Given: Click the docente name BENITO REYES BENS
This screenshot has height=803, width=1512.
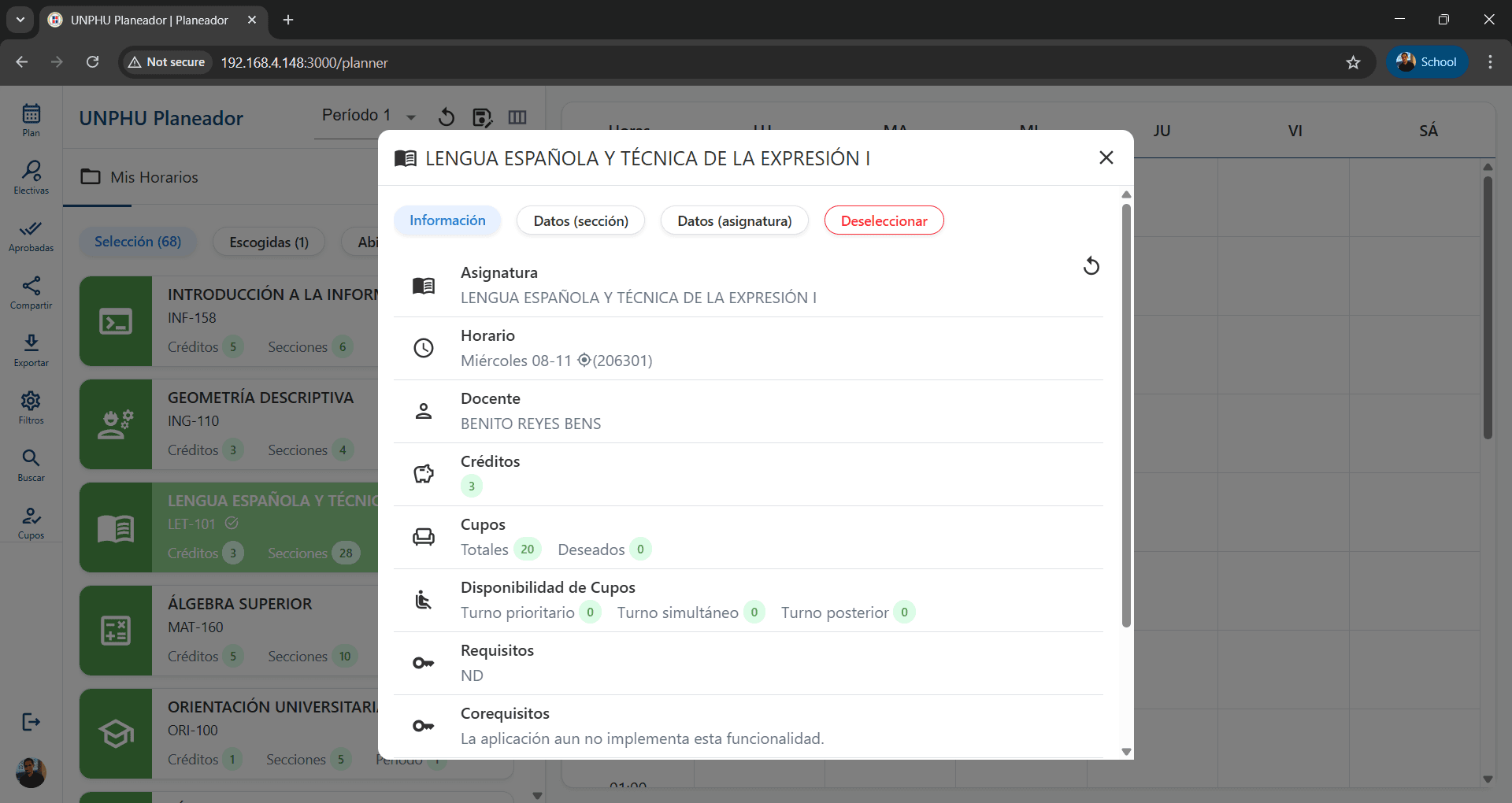Looking at the screenshot, I should (531, 424).
